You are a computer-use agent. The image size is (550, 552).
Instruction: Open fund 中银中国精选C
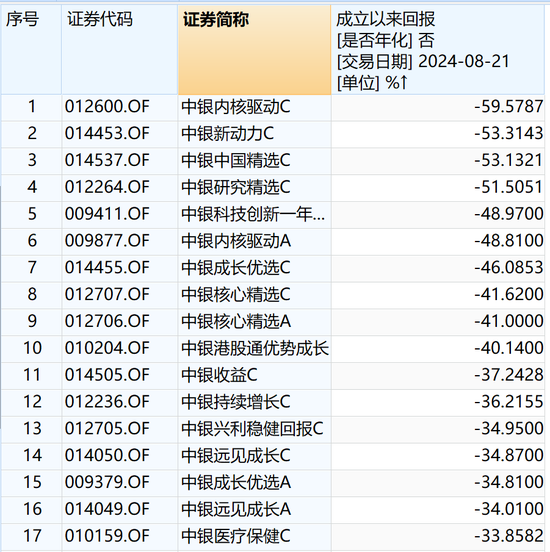pos(236,160)
